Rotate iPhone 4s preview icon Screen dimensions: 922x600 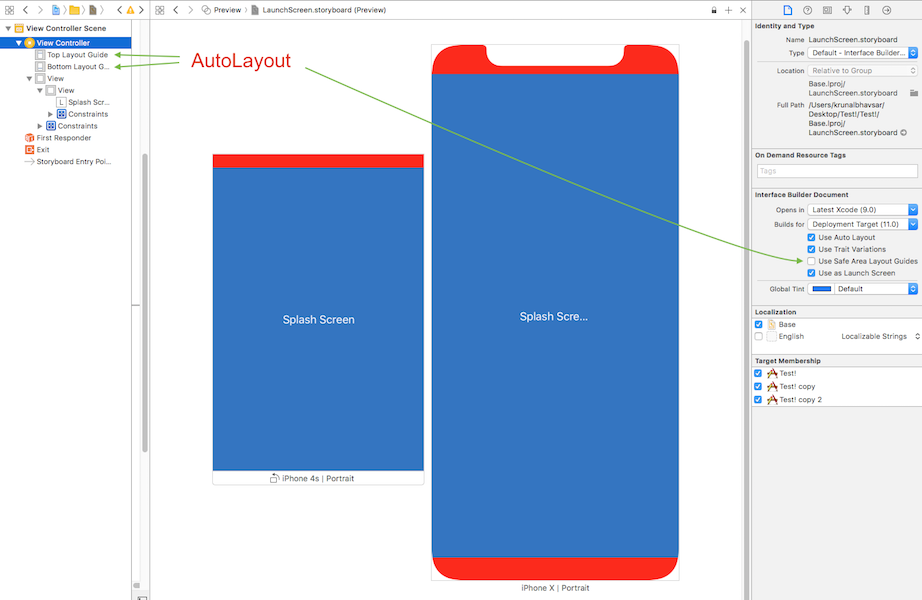click(x=274, y=478)
